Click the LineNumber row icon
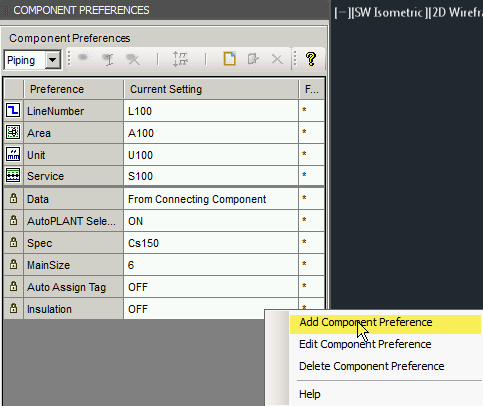 click(13, 110)
